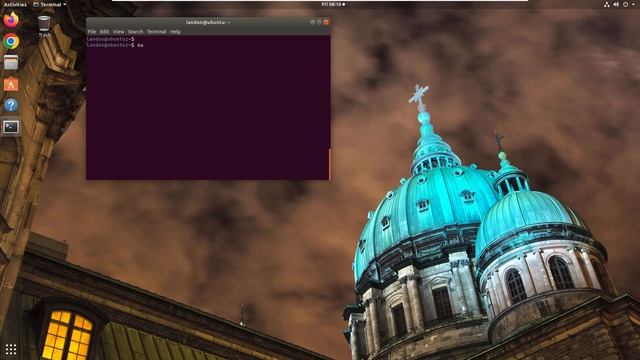Click Activities in the top bar
Viewport: 640px width, 360px height.
pos(15,4)
